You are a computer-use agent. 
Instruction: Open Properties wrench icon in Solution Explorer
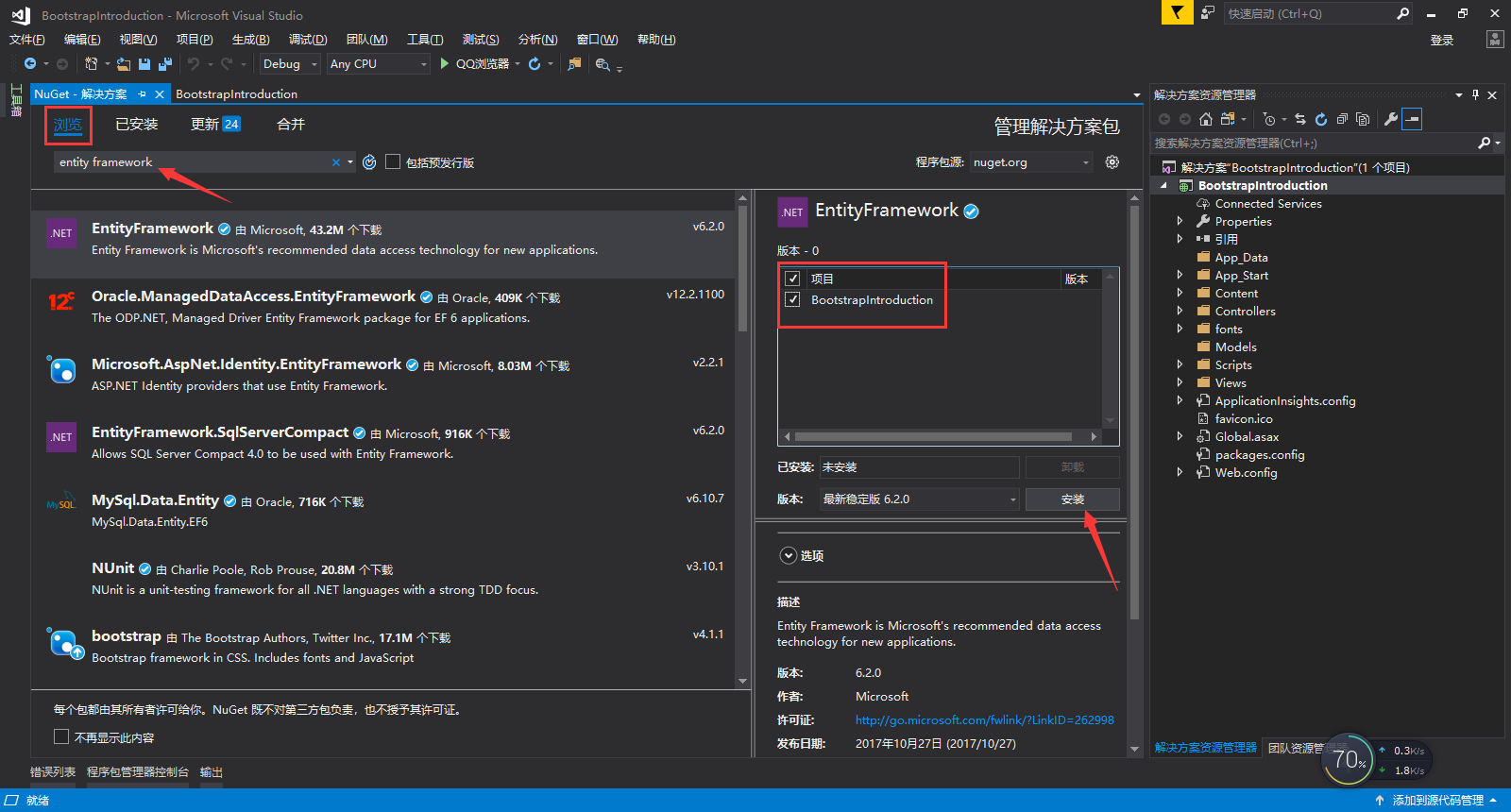point(1390,119)
